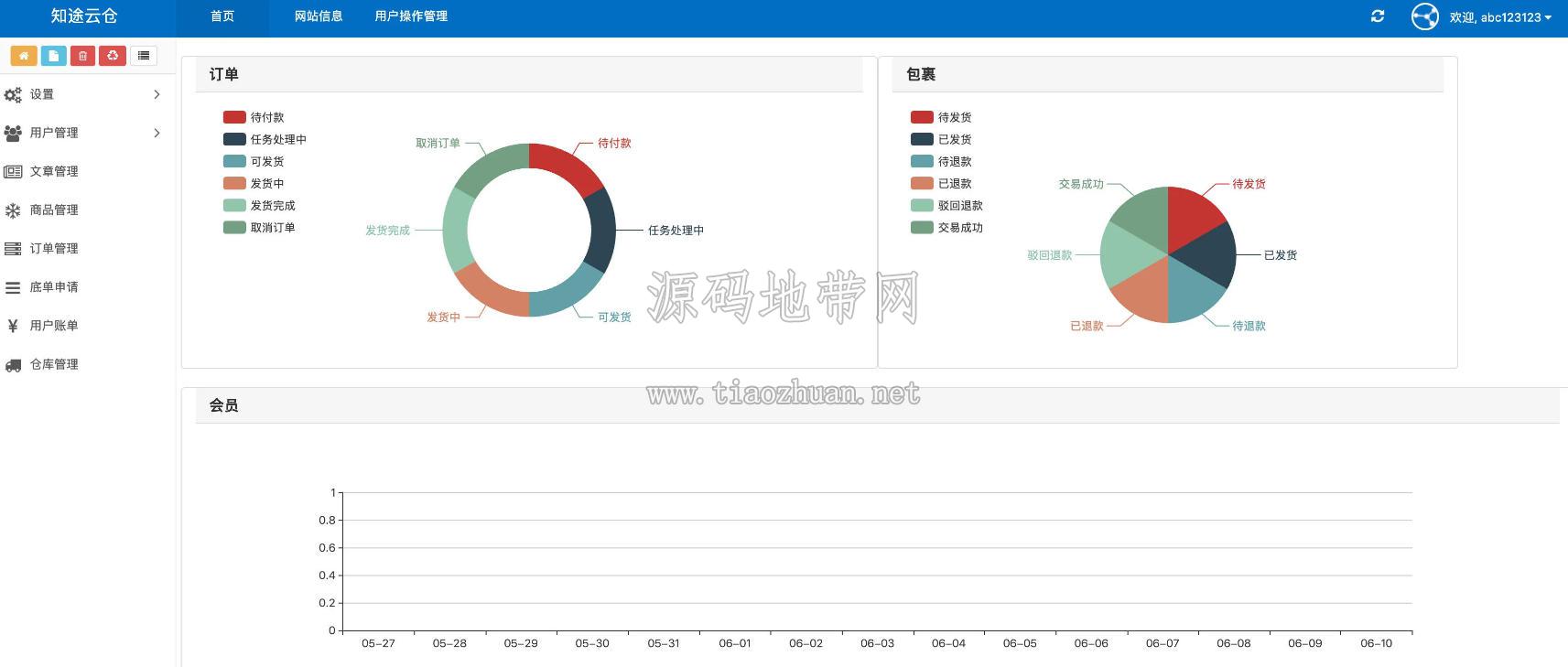Click the 已发货 callout label by pie

pyautogui.click(x=1280, y=255)
